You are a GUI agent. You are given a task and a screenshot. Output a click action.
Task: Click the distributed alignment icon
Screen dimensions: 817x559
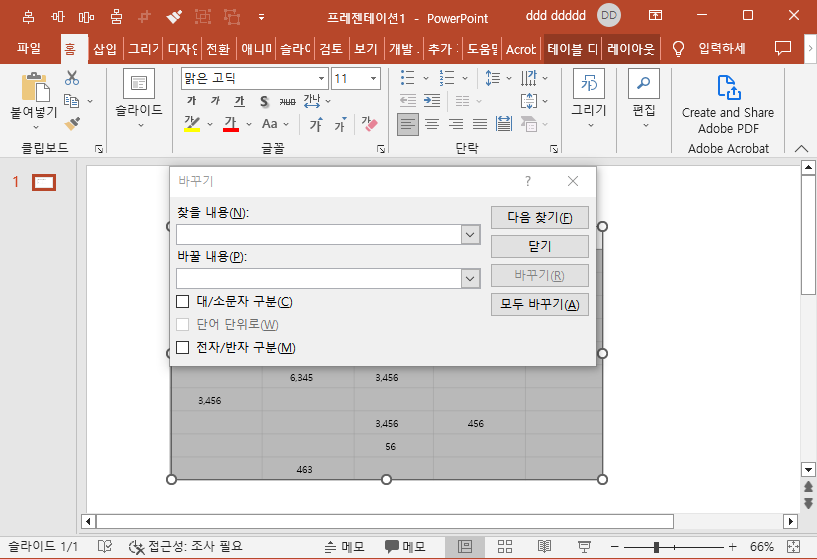[504, 124]
